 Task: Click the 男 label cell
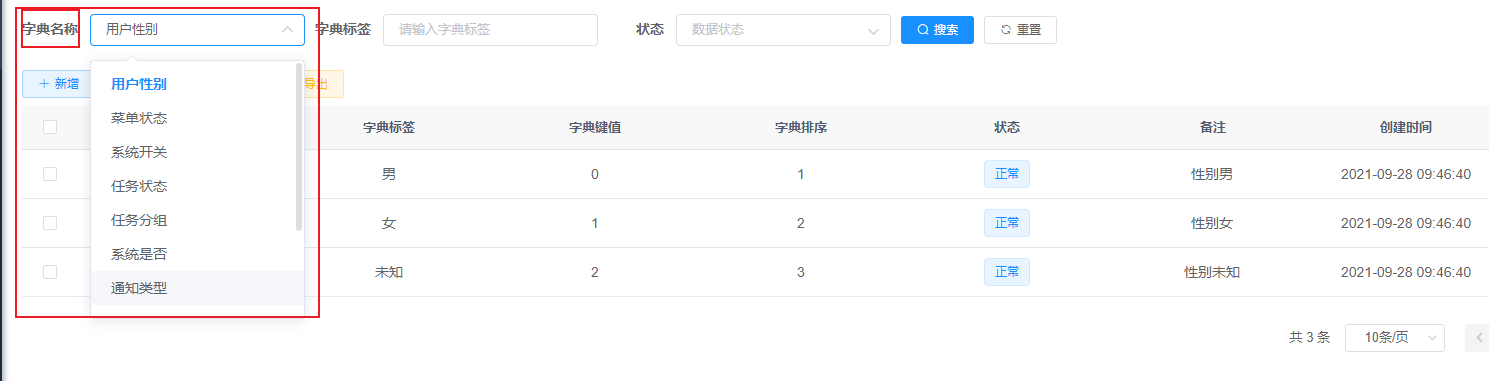[x=389, y=174]
